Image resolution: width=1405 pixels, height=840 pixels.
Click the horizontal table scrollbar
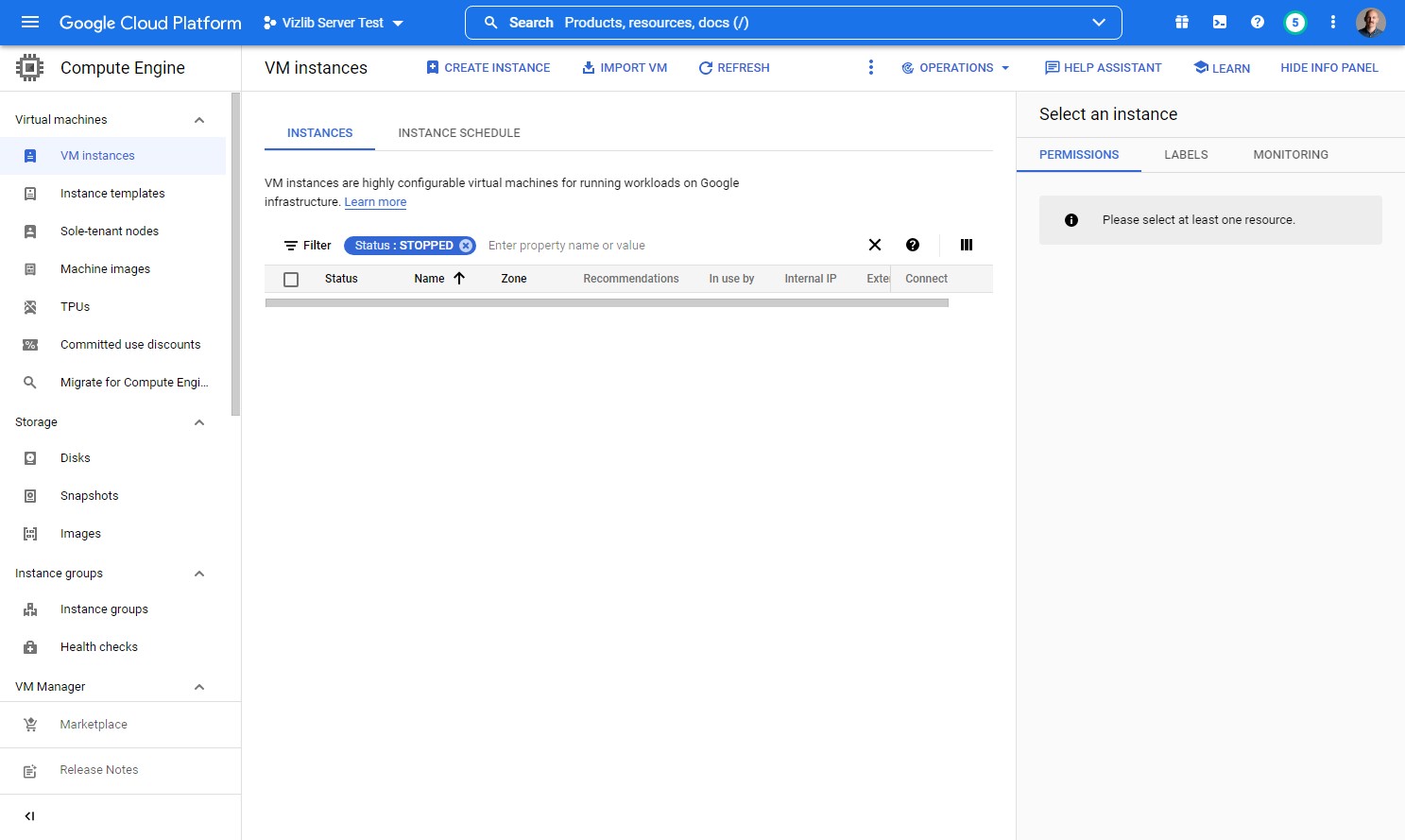click(607, 303)
